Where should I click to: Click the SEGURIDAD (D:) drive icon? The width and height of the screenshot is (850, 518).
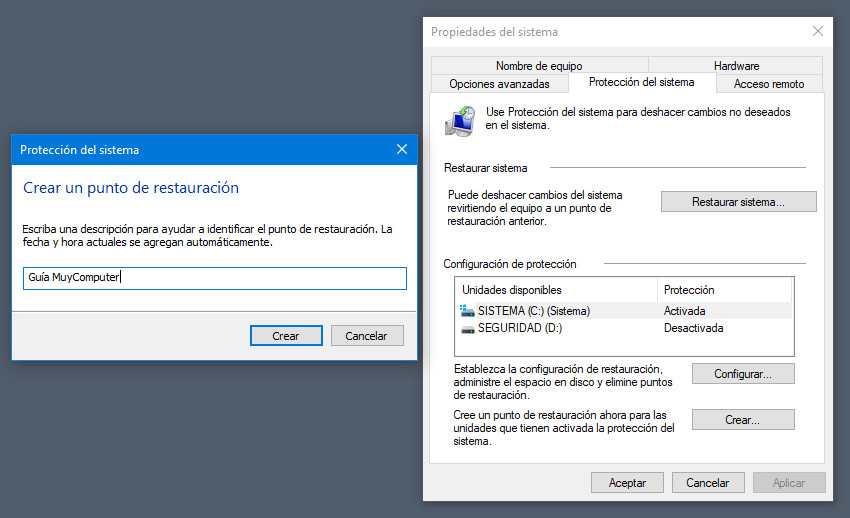(x=467, y=329)
